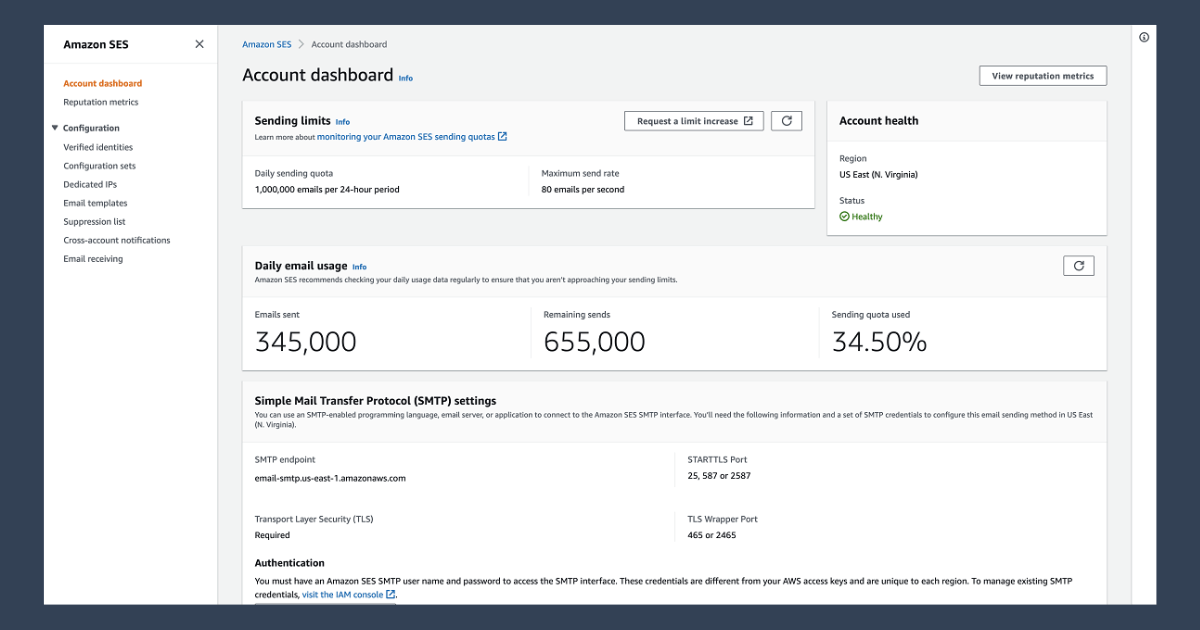Viewport: 1200px width, 630px height.
Task: Click the '25, 587 or 2587' port value
Action: (x=719, y=476)
